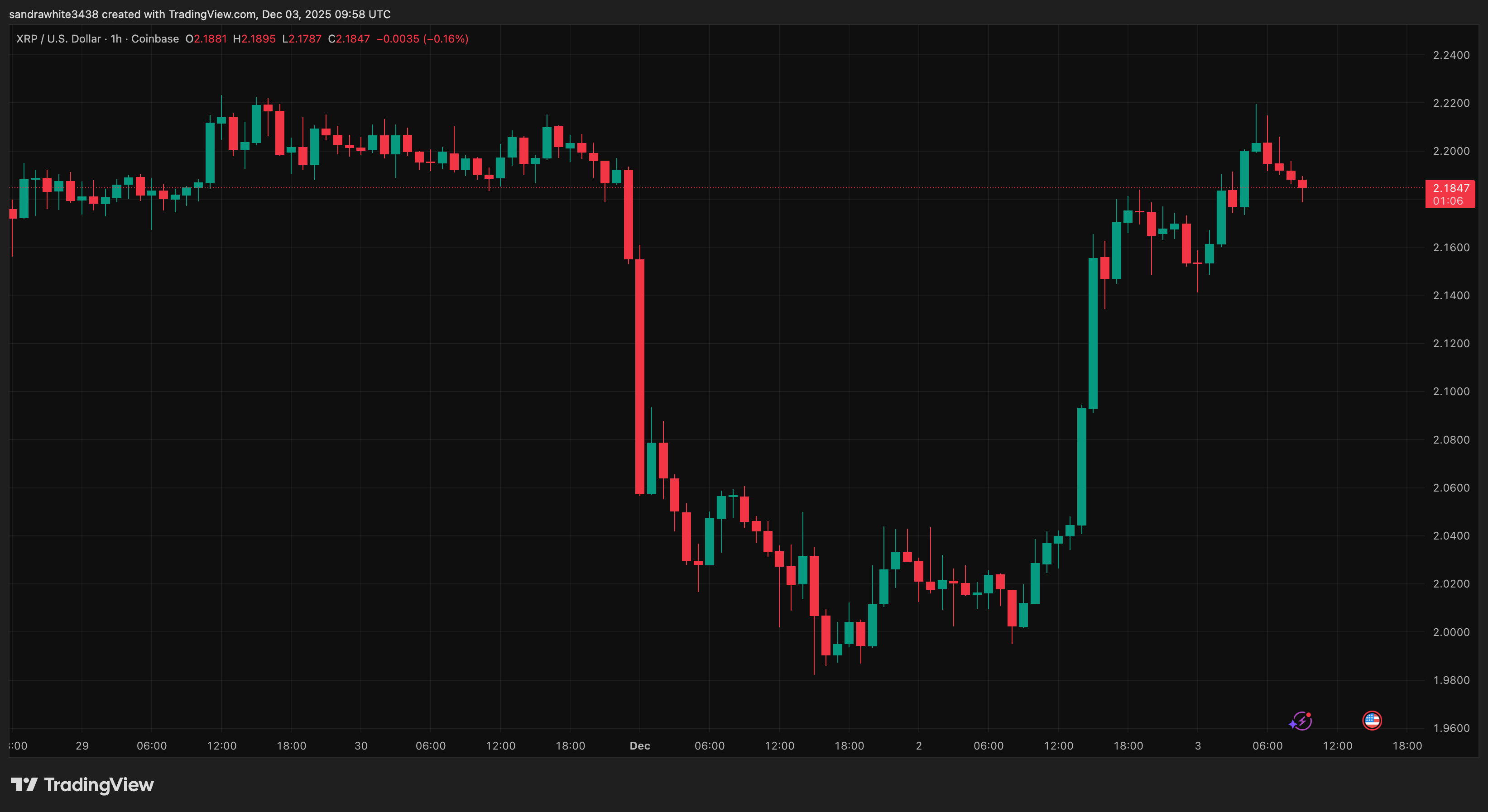
Task: Click the 2.0000 level on the price scale
Action: click(x=1451, y=632)
